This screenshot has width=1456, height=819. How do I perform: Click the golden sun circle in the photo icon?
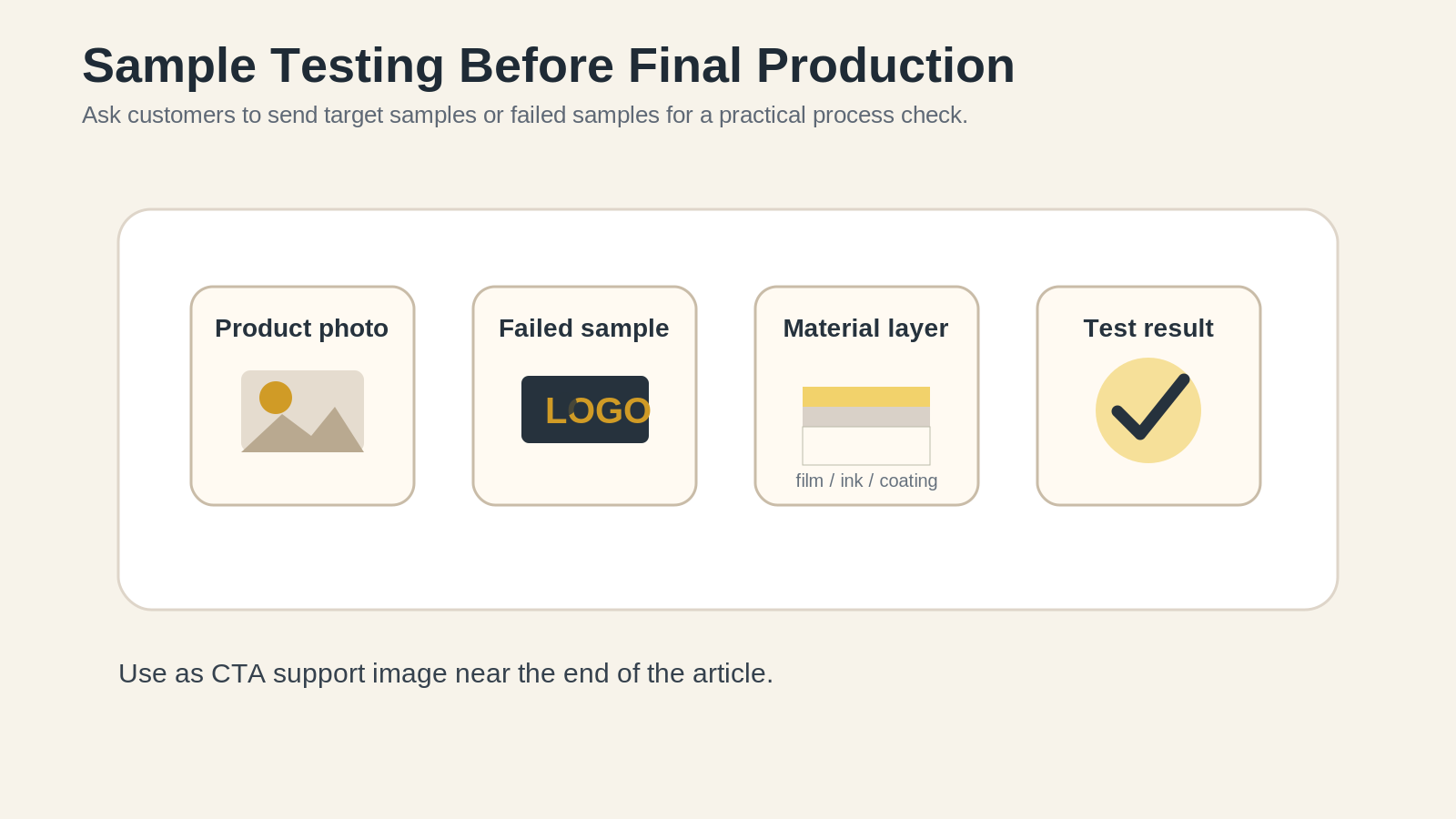(x=276, y=398)
